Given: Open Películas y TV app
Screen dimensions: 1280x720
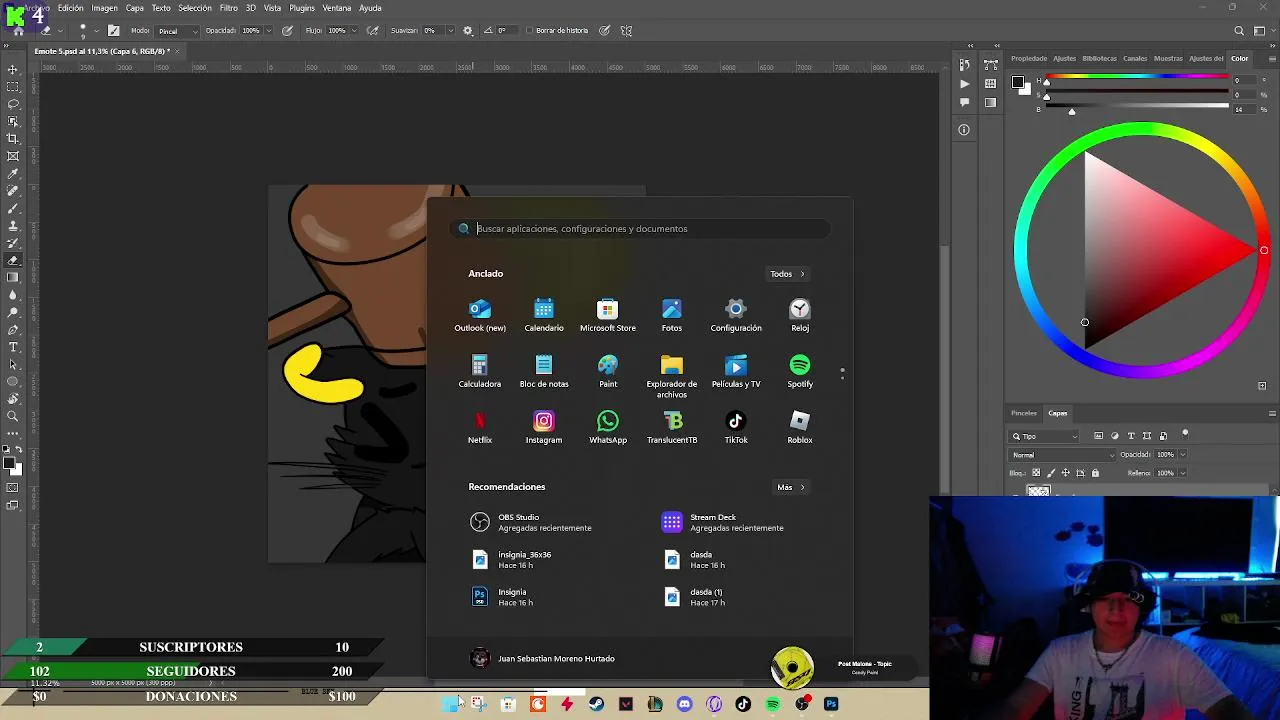Looking at the screenshot, I should click(736, 371).
